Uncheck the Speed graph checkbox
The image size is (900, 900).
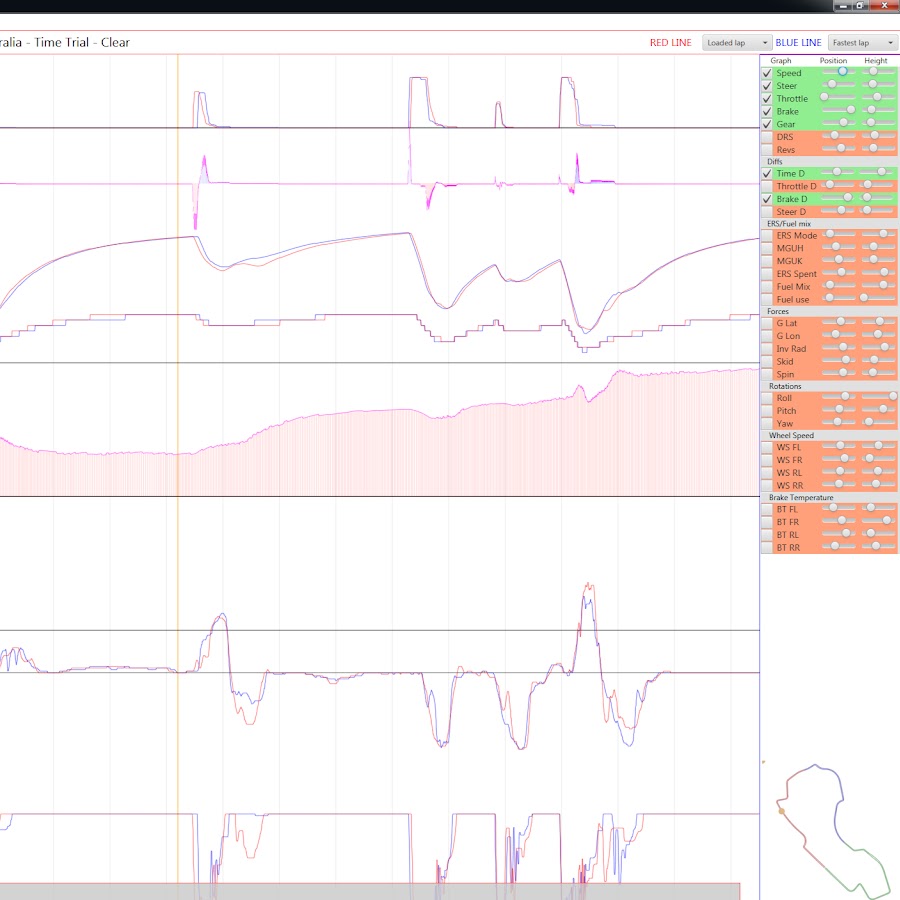(767, 73)
